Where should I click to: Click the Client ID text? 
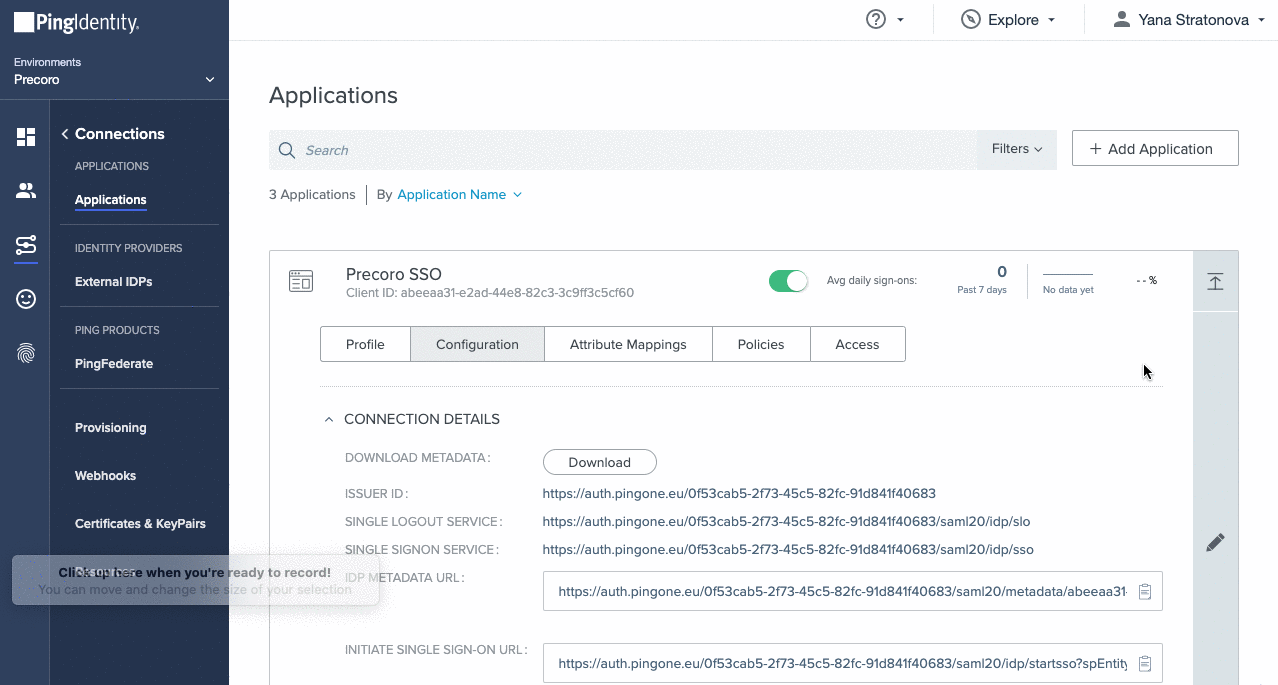coord(490,293)
